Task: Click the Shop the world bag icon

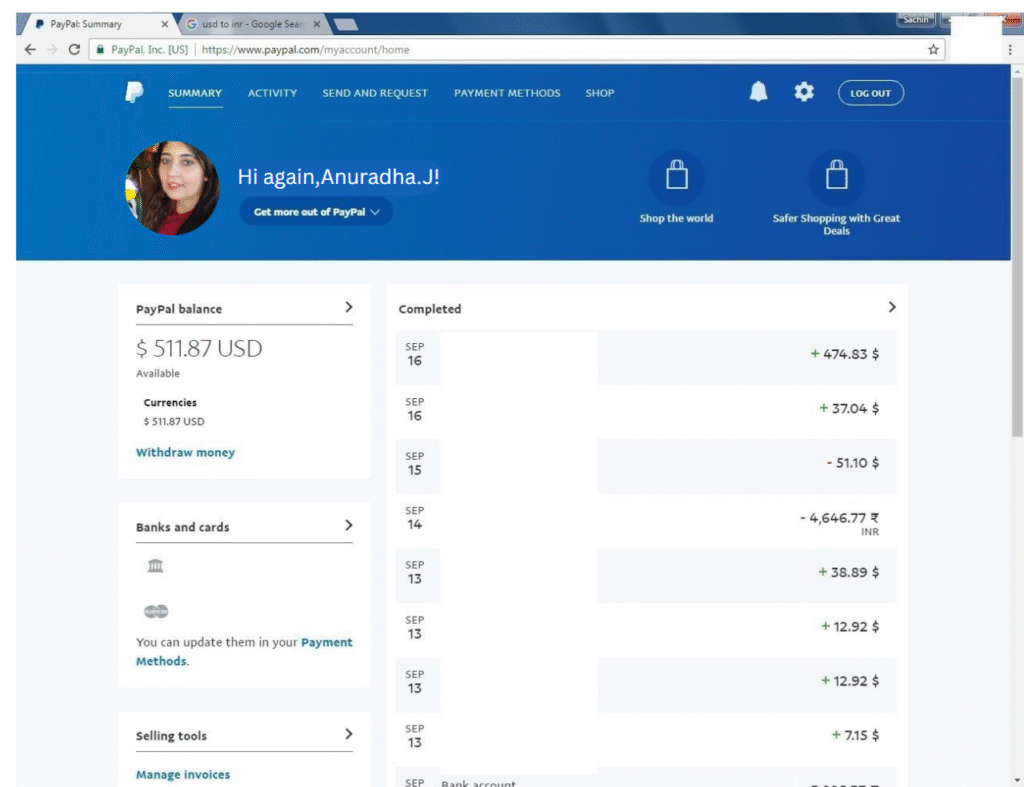Action: [677, 178]
